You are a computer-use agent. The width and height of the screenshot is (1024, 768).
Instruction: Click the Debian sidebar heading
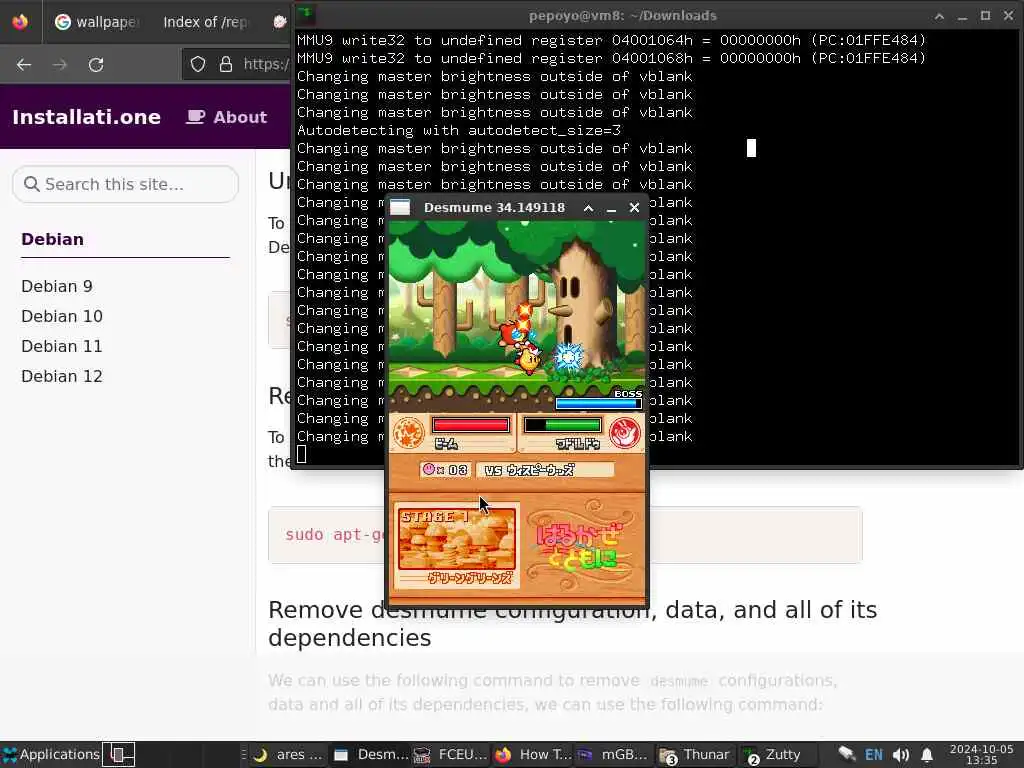coord(52,239)
